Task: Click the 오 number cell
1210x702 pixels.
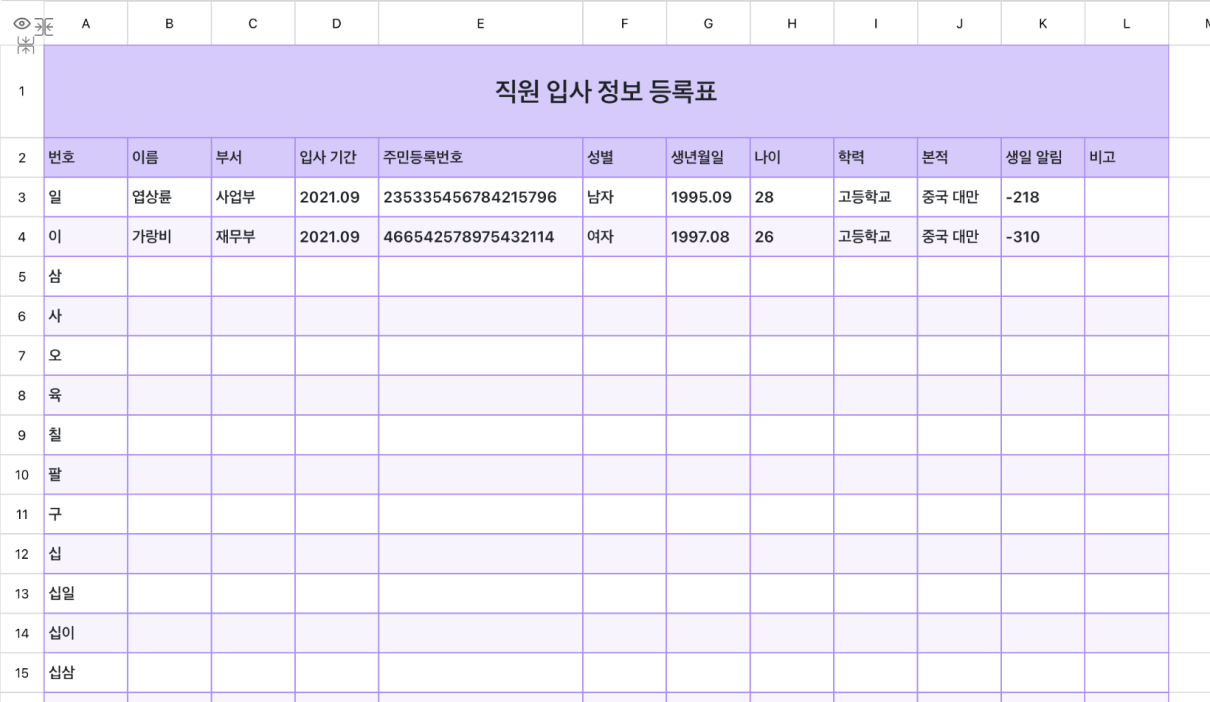Action: pyautogui.click(x=86, y=356)
